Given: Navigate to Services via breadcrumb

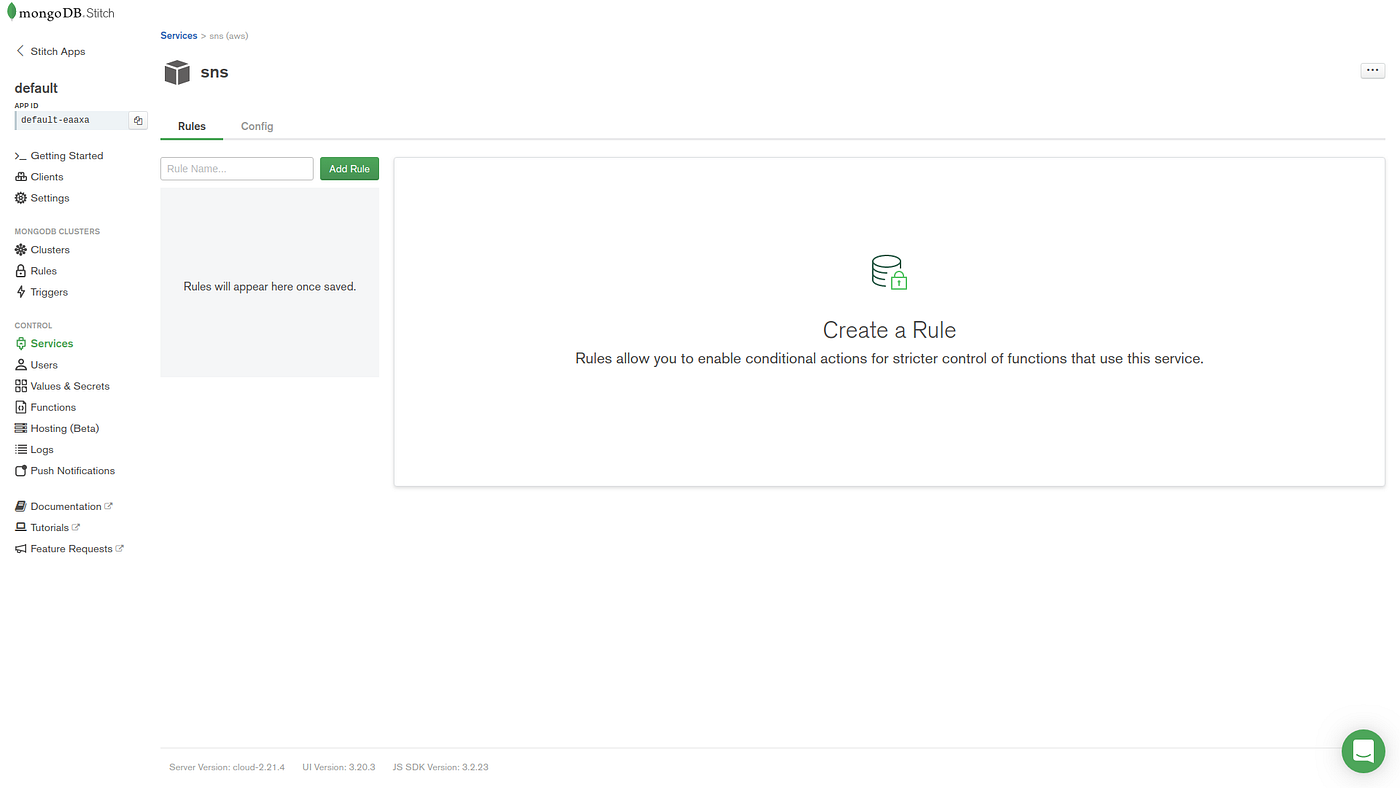Looking at the screenshot, I should coord(178,35).
